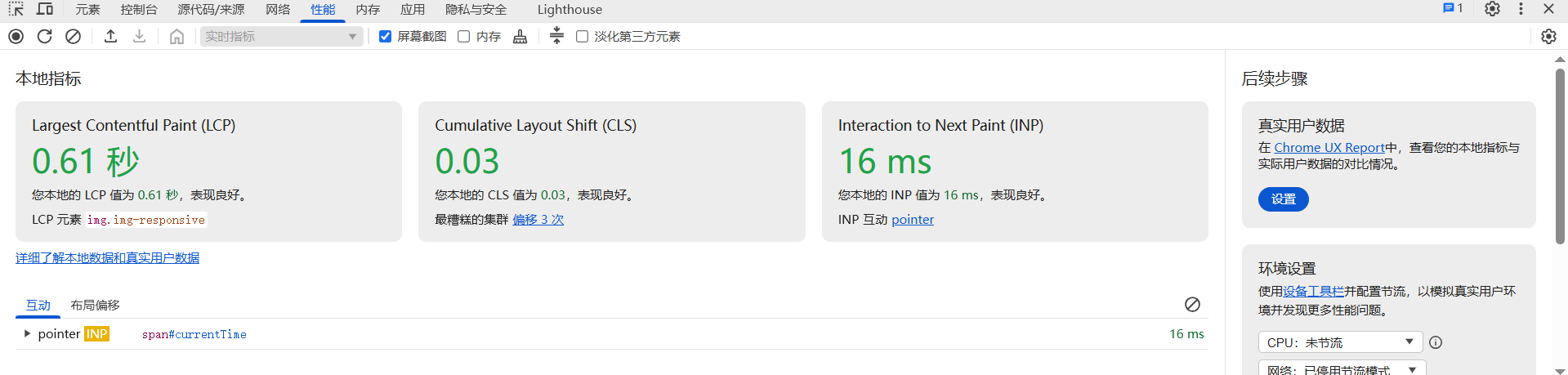Click the 设置 button
1568x375 pixels.
pyautogui.click(x=1283, y=199)
